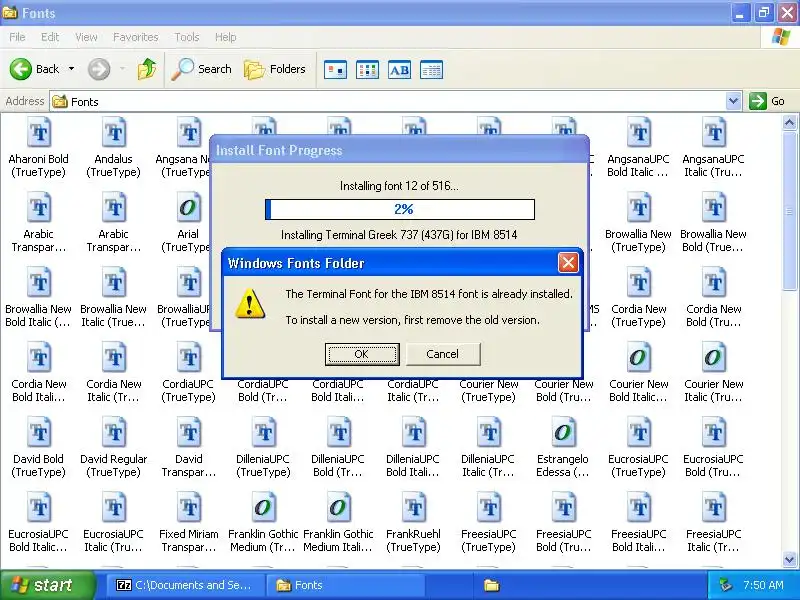Open the Help menu
Screen dimensions: 800x600
click(x=226, y=37)
